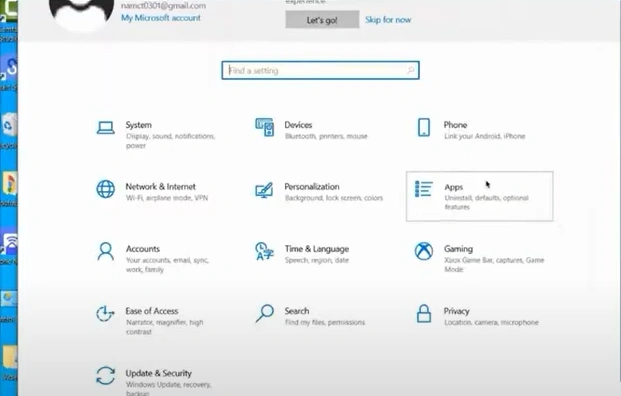Open the Devices settings icon

(265, 128)
